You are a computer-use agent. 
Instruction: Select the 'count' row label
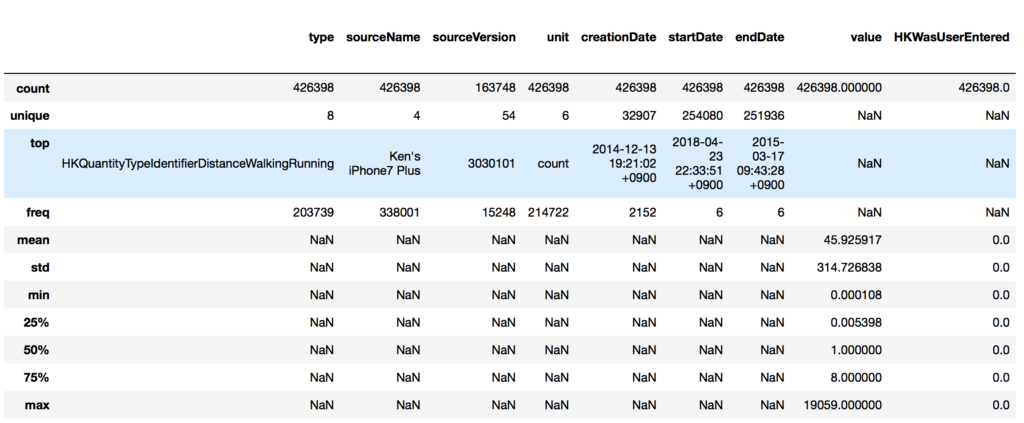click(x=33, y=88)
